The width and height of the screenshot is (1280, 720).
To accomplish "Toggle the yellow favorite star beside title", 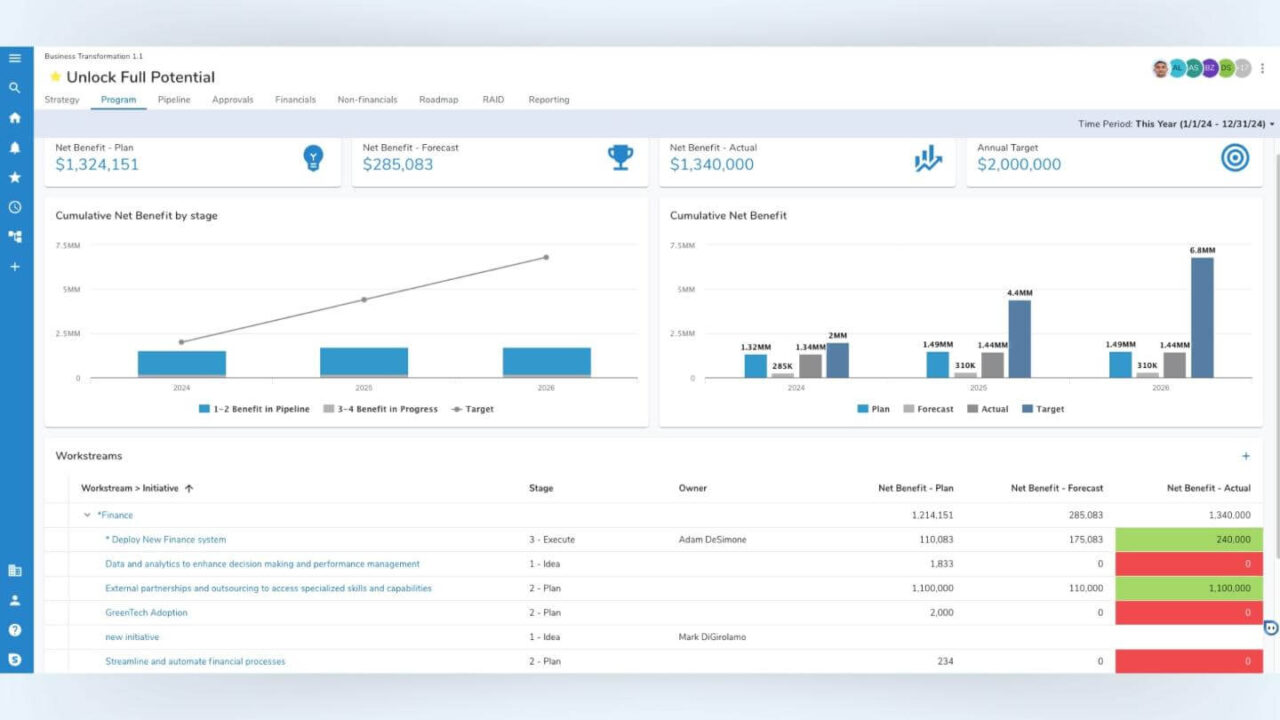I will pos(55,77).
